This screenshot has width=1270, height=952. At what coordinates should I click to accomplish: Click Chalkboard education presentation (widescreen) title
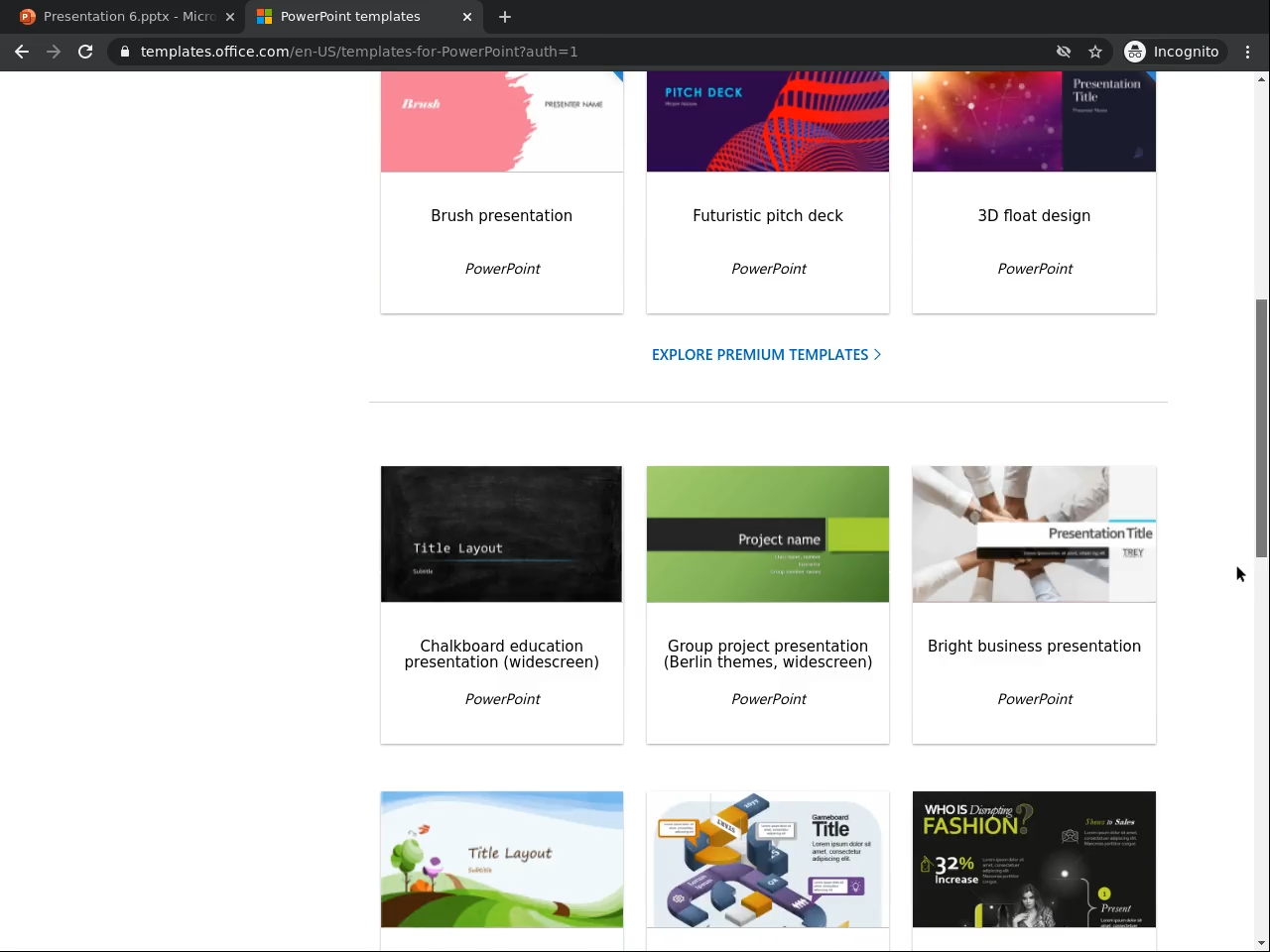point(502,654)
